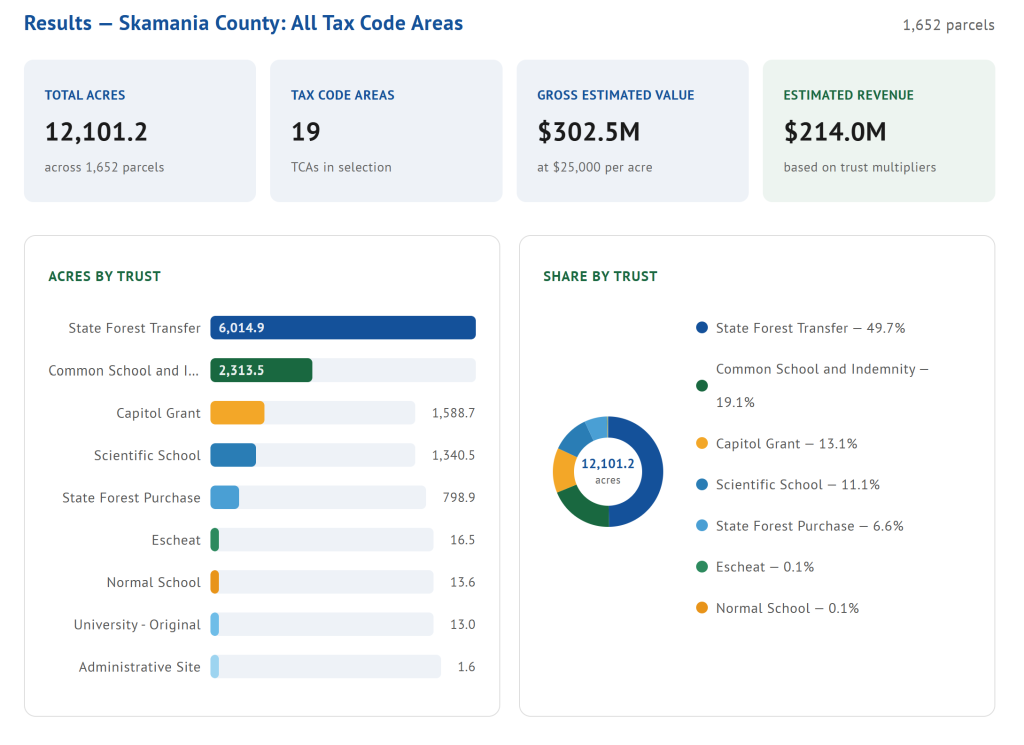Click the Administrative Site row label
This screenshot has width=1024, height=745.
pos(140,667)
